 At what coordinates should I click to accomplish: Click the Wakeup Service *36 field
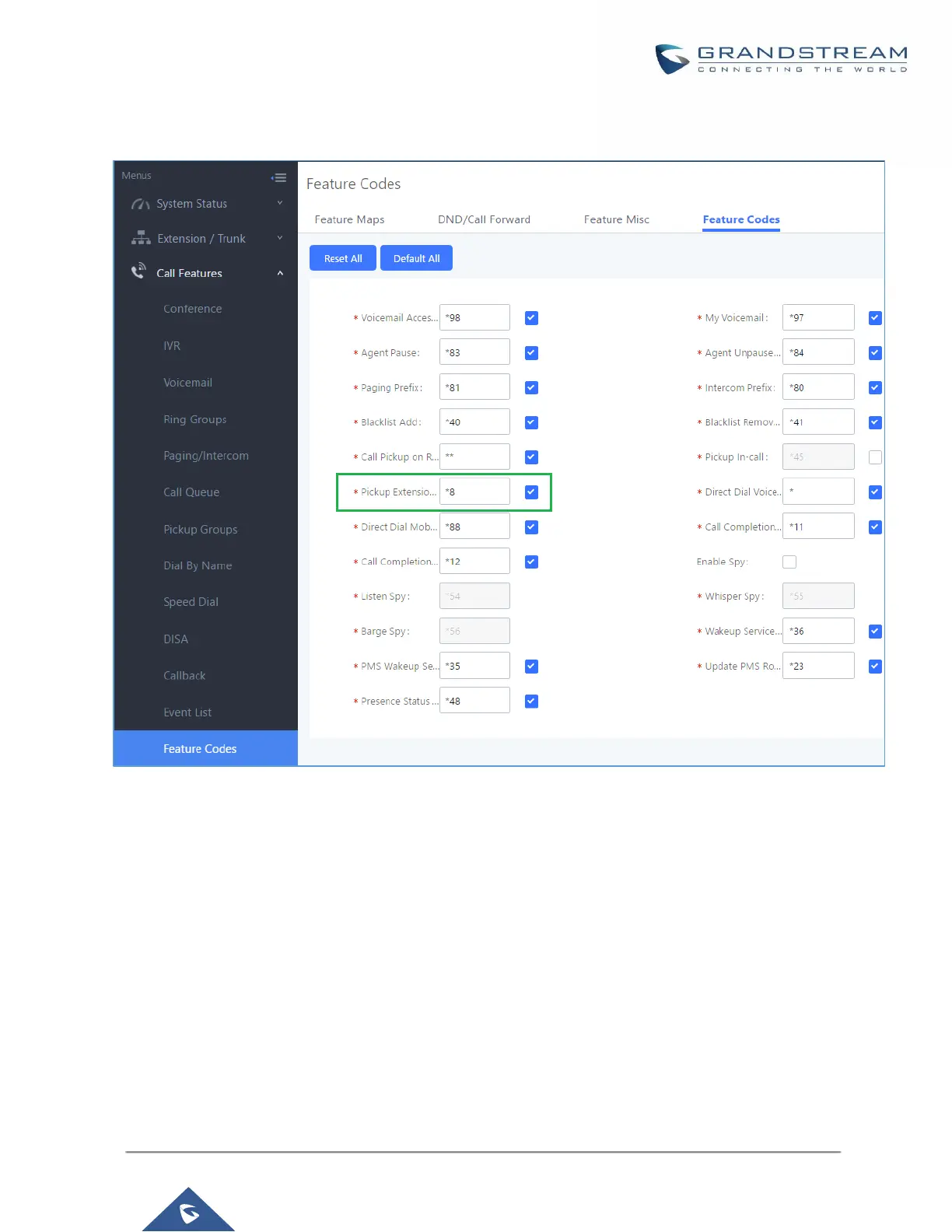pos(818,631)
